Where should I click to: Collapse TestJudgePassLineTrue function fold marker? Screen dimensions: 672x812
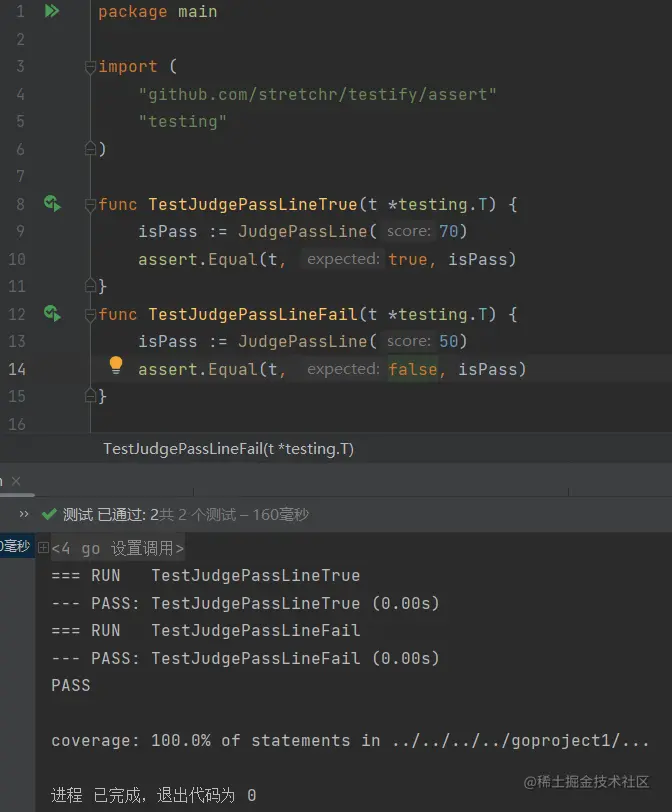coord(90,205)
